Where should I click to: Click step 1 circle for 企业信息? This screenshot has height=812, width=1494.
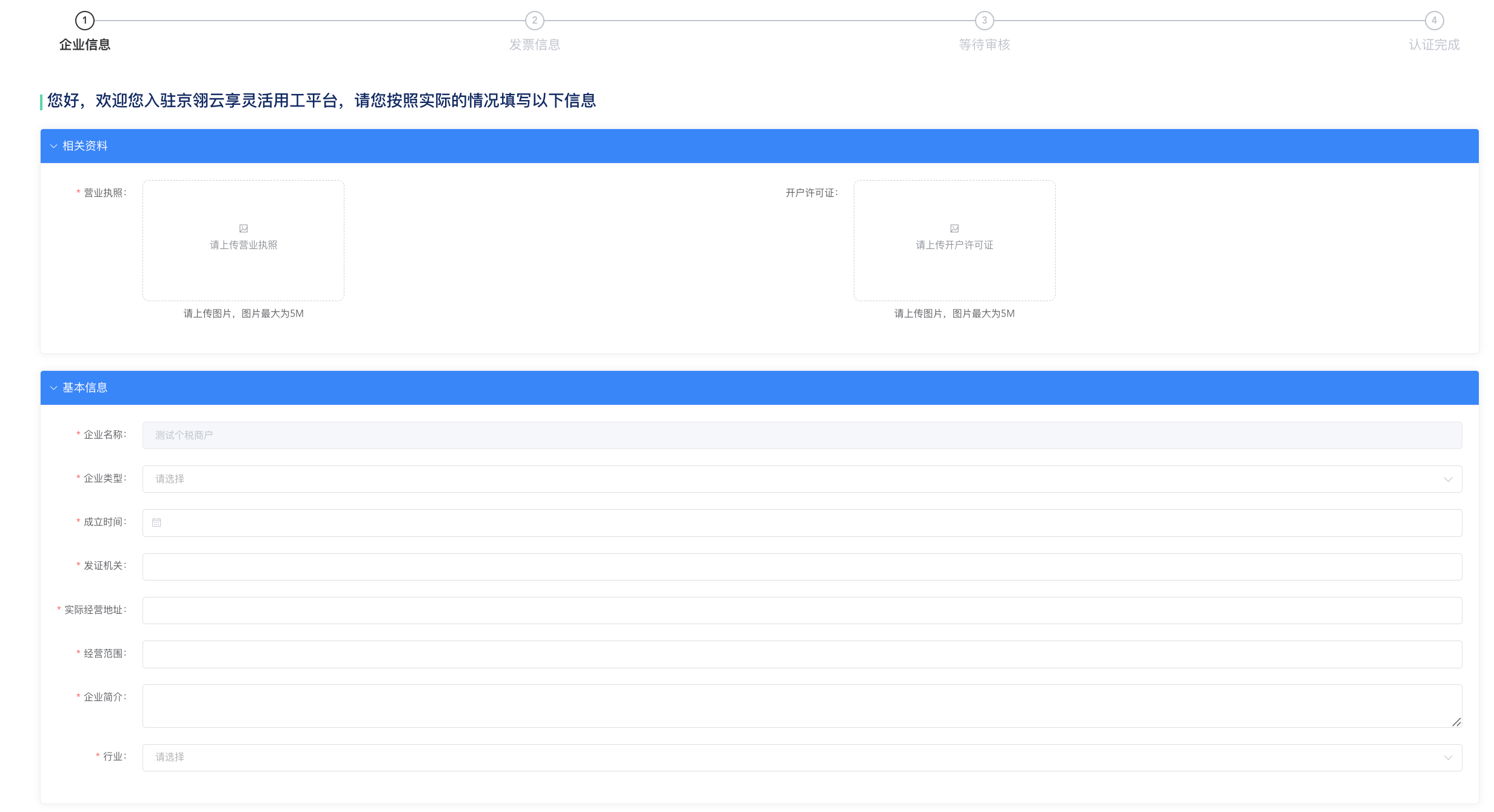coord(85,21)
